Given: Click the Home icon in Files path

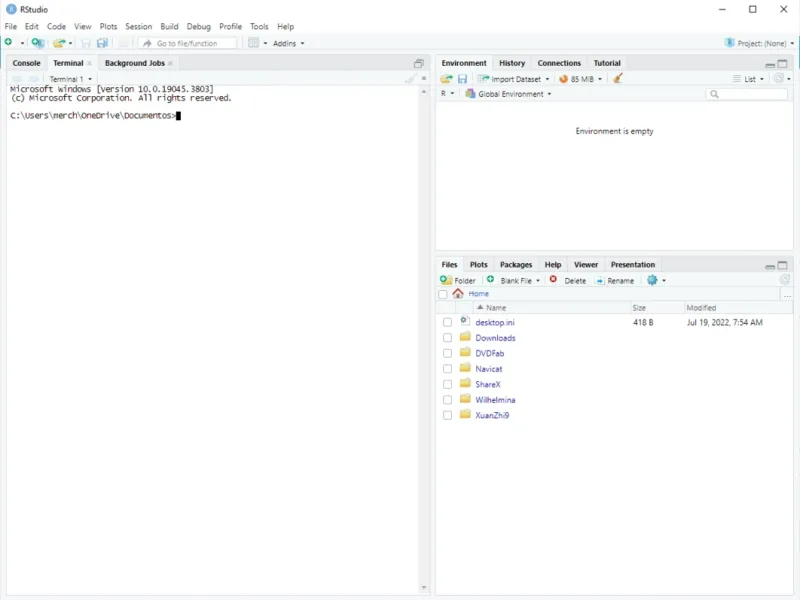Looking at the screenshot, I should 458,293.
